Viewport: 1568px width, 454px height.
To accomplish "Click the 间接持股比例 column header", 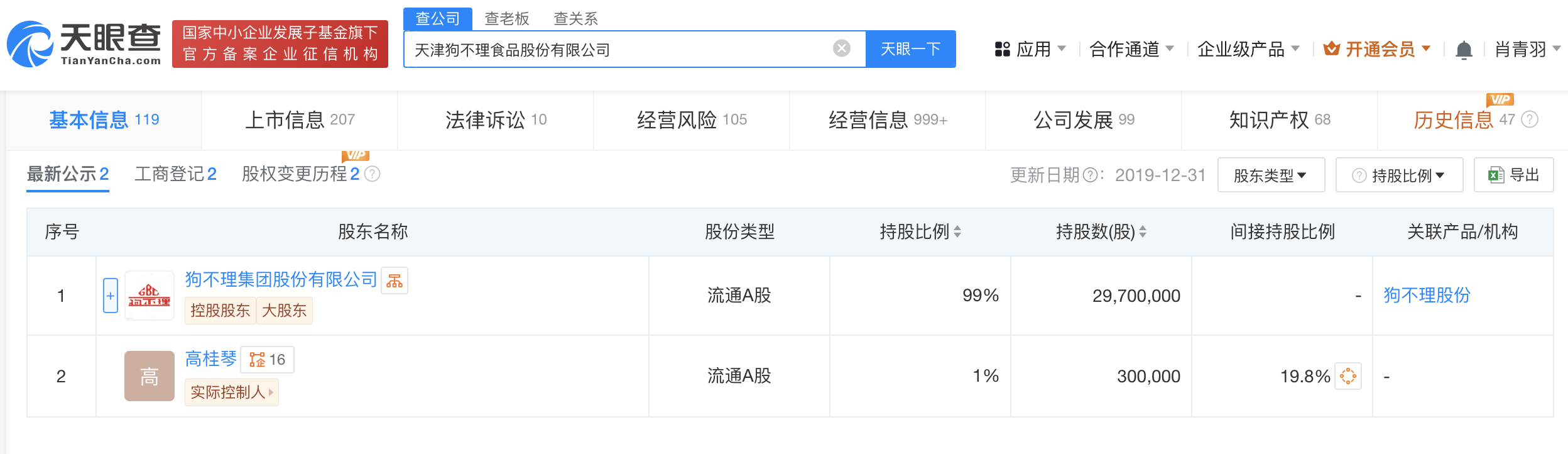I will click(1282, 232).
